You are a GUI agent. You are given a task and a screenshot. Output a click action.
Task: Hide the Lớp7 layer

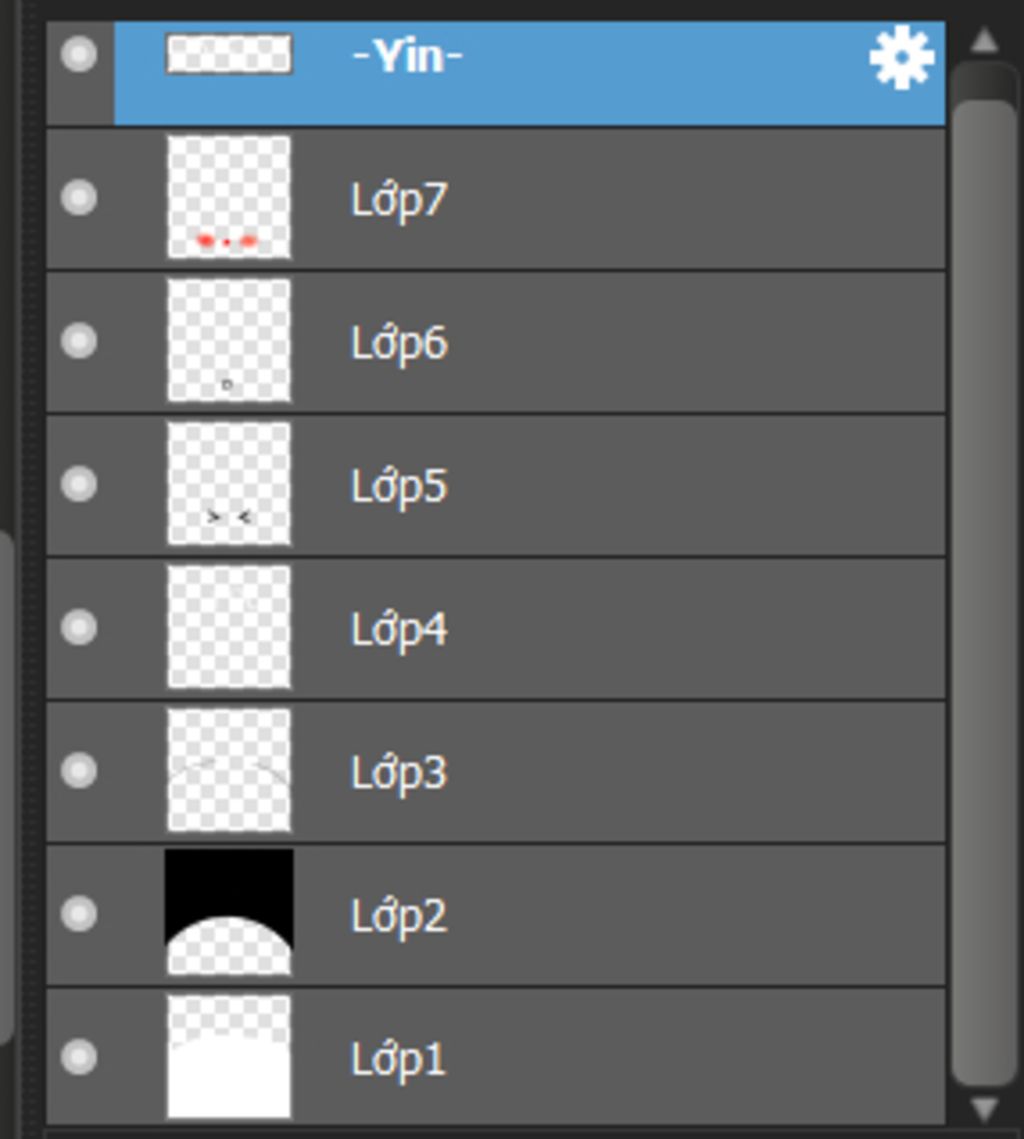(79, 197)
